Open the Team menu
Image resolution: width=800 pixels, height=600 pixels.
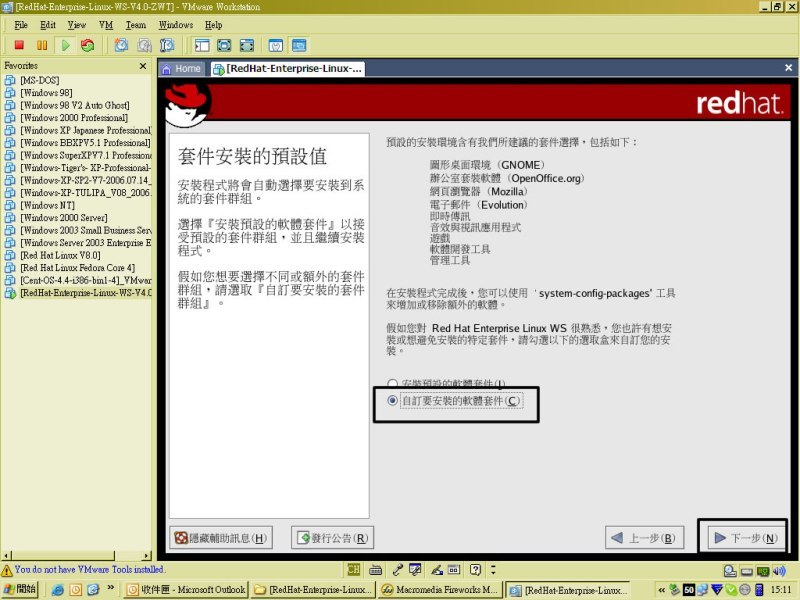point(136,25)
